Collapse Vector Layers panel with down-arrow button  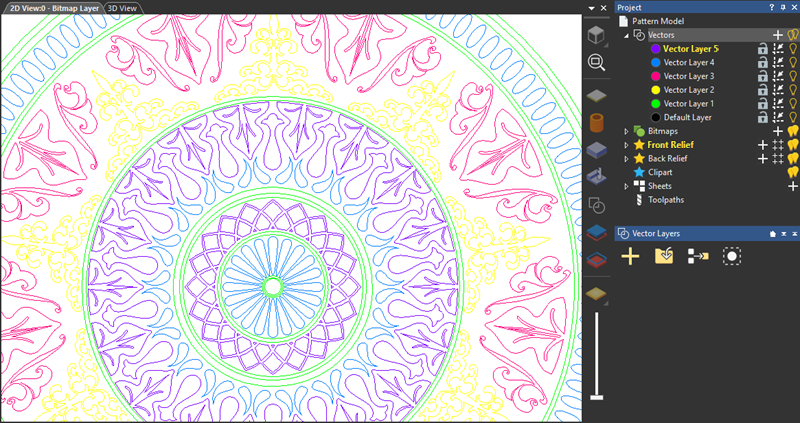pyautogui.click(x=784, y=234)
